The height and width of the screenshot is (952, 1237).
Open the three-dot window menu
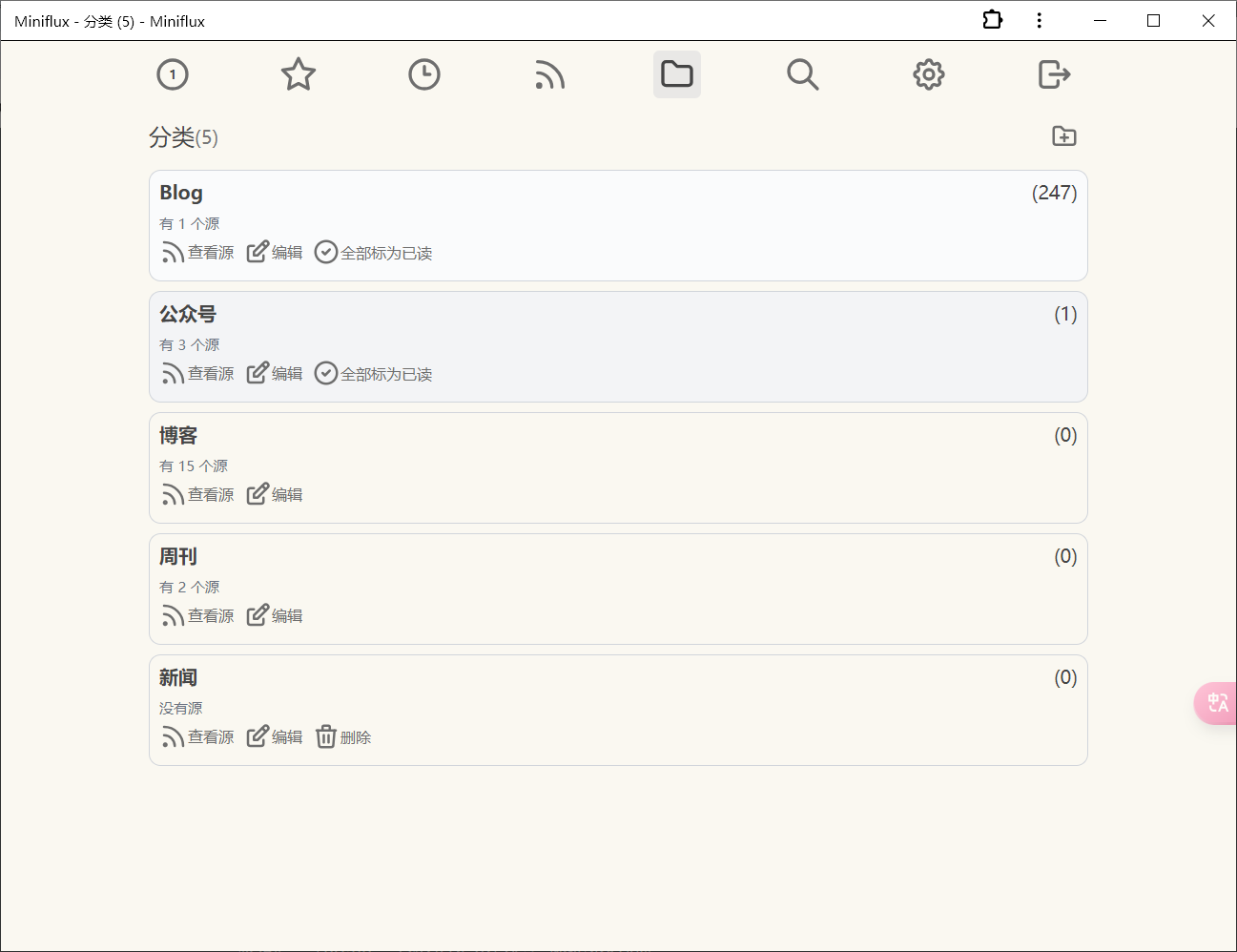pyautogui.click(x=1040, y=20)
